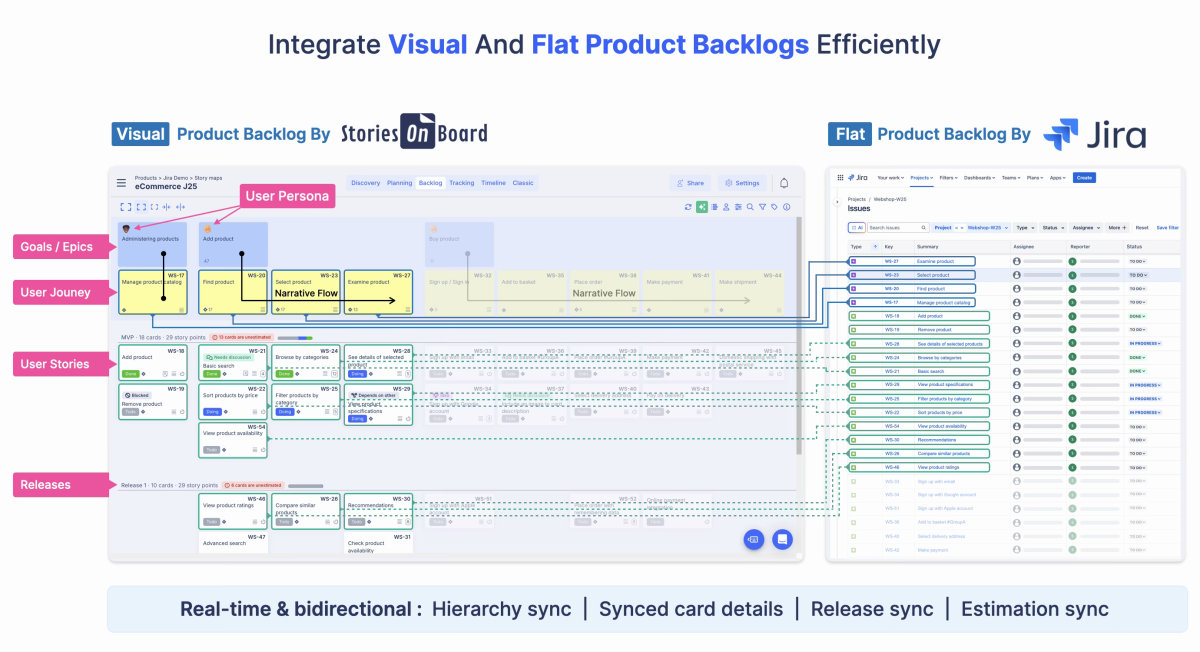Expand the Jira sidebar with the chevron

point(837,202)
